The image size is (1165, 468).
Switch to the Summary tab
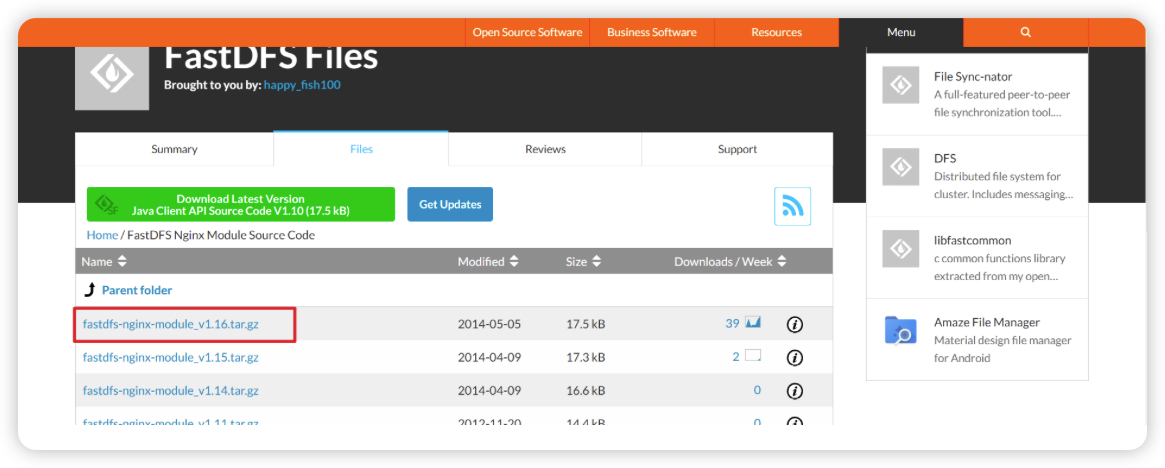(175, 149)
